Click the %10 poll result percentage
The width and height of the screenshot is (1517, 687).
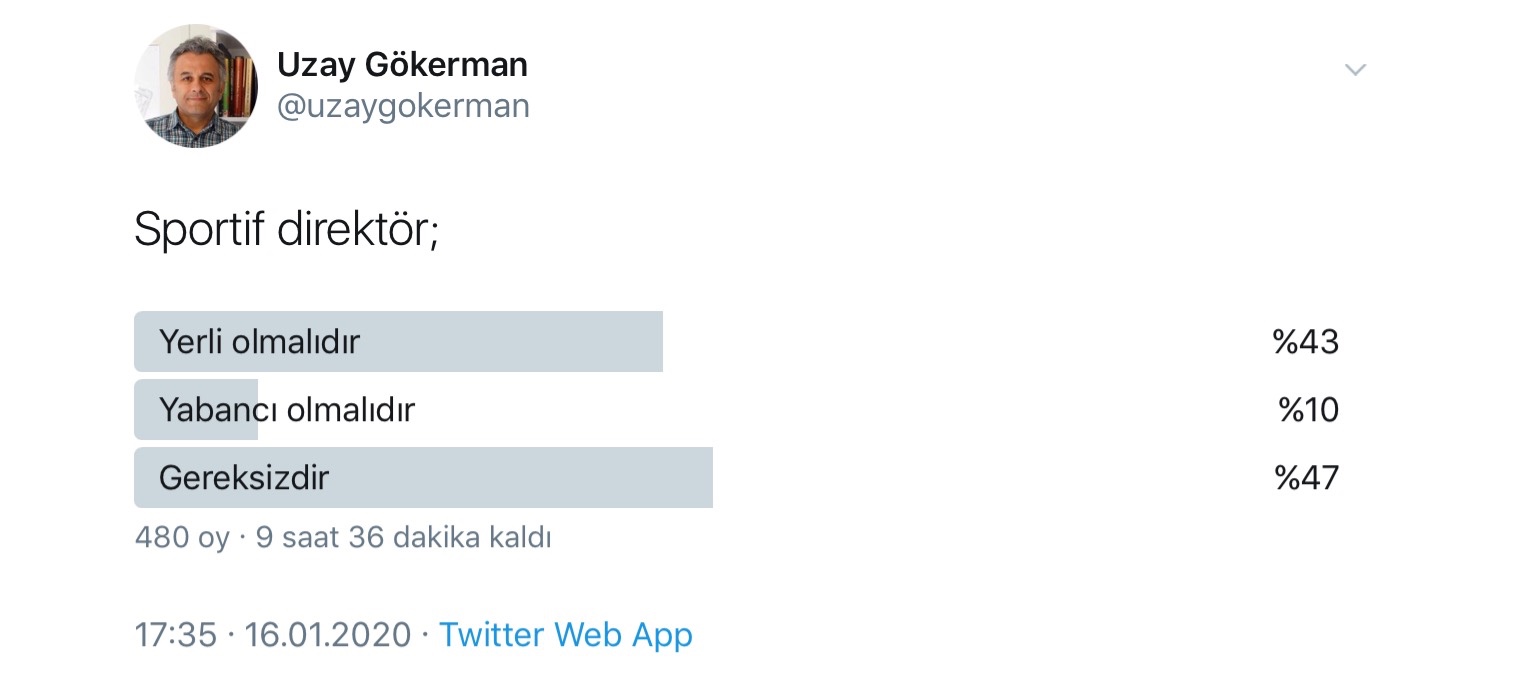click(x=1308, y=410)
